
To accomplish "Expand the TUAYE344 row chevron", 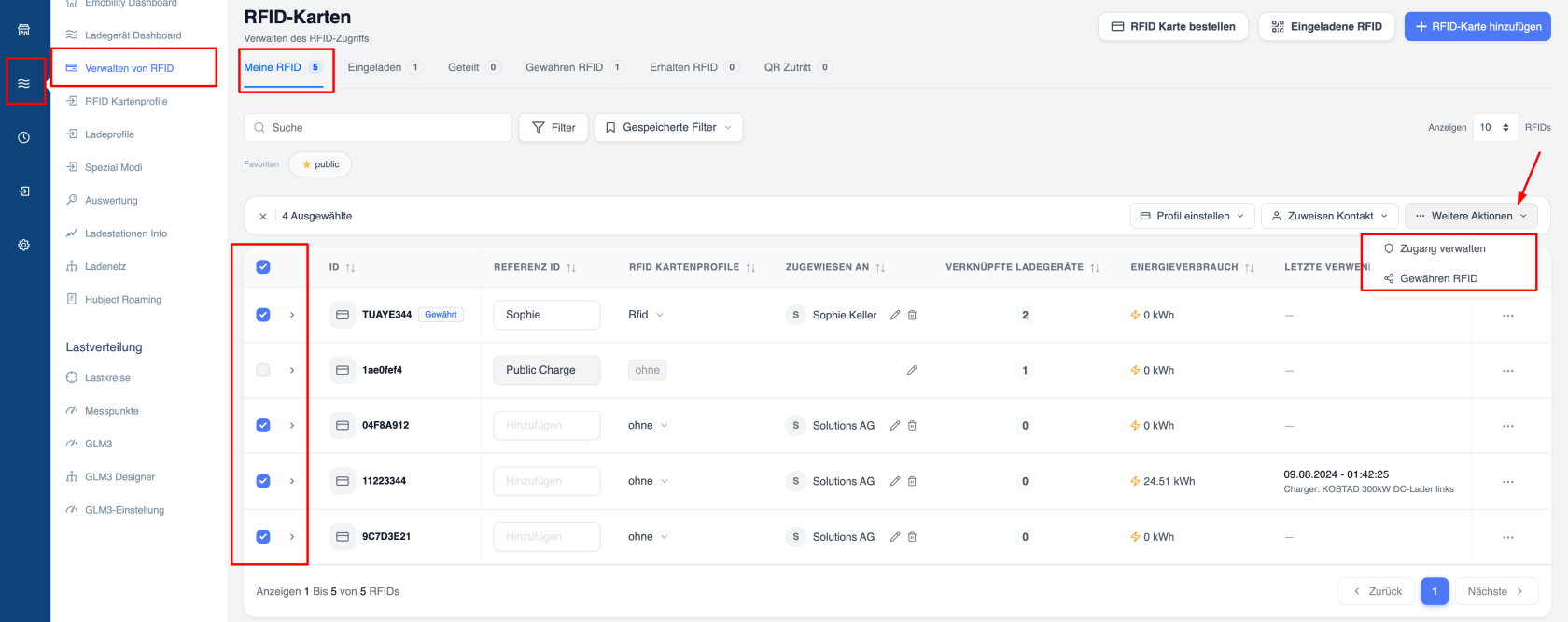I will click(292, 315).
